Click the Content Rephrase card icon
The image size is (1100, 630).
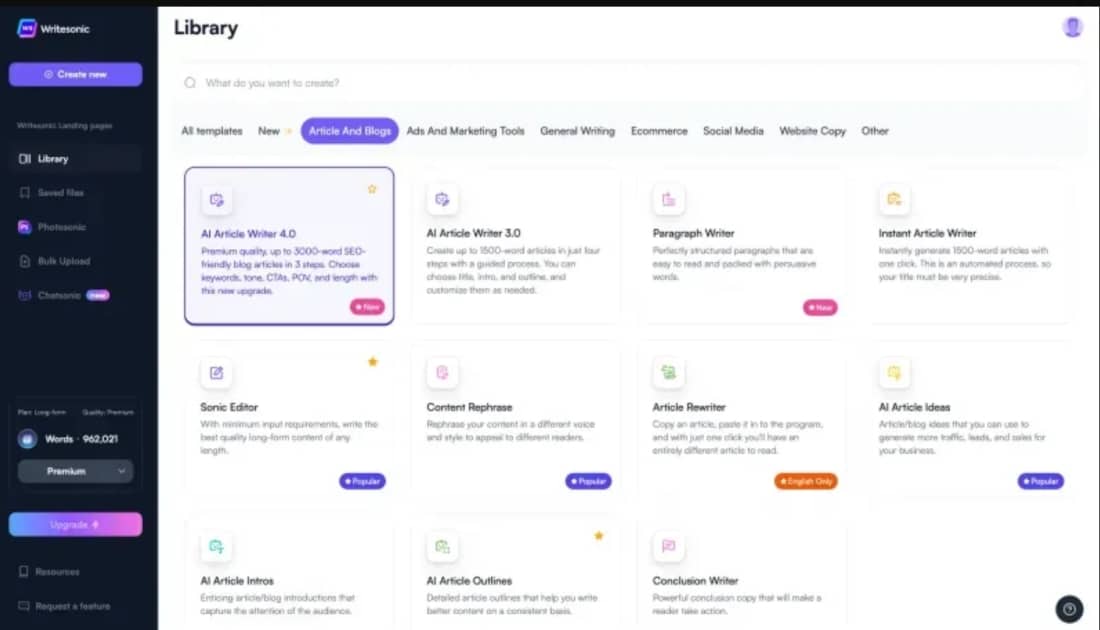point(442,373)
